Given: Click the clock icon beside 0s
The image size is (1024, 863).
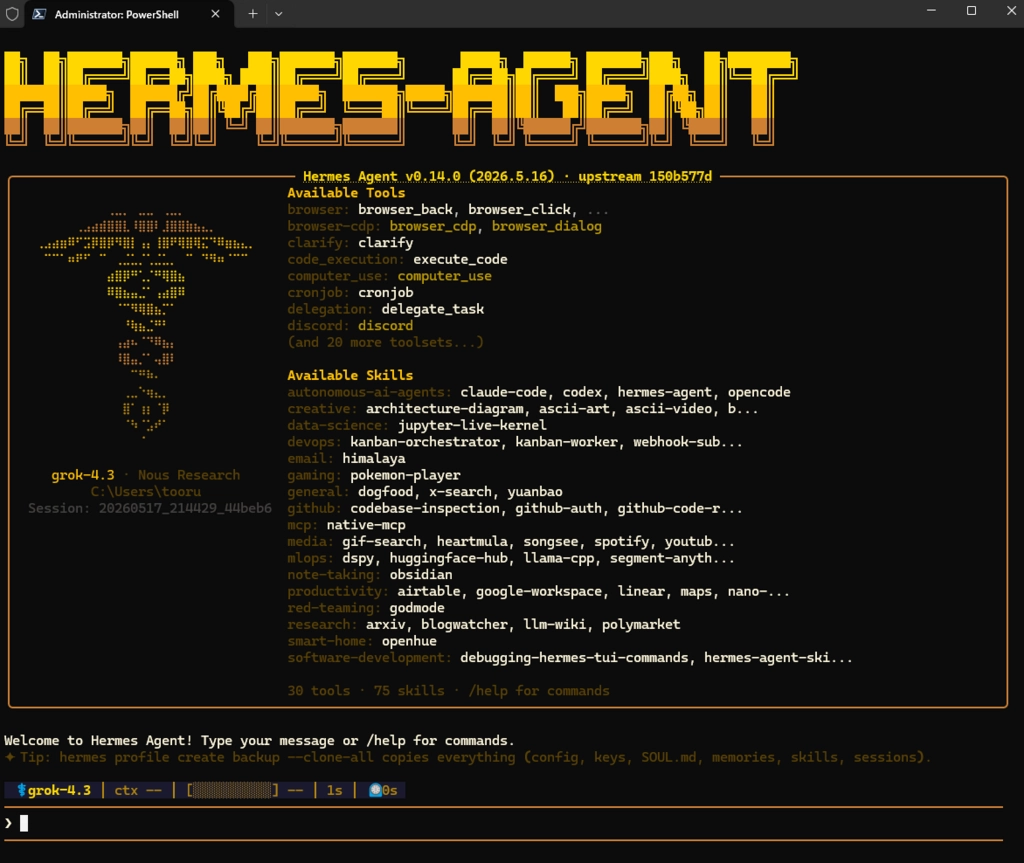Looking at the screenshot, I should pos(375,790).
